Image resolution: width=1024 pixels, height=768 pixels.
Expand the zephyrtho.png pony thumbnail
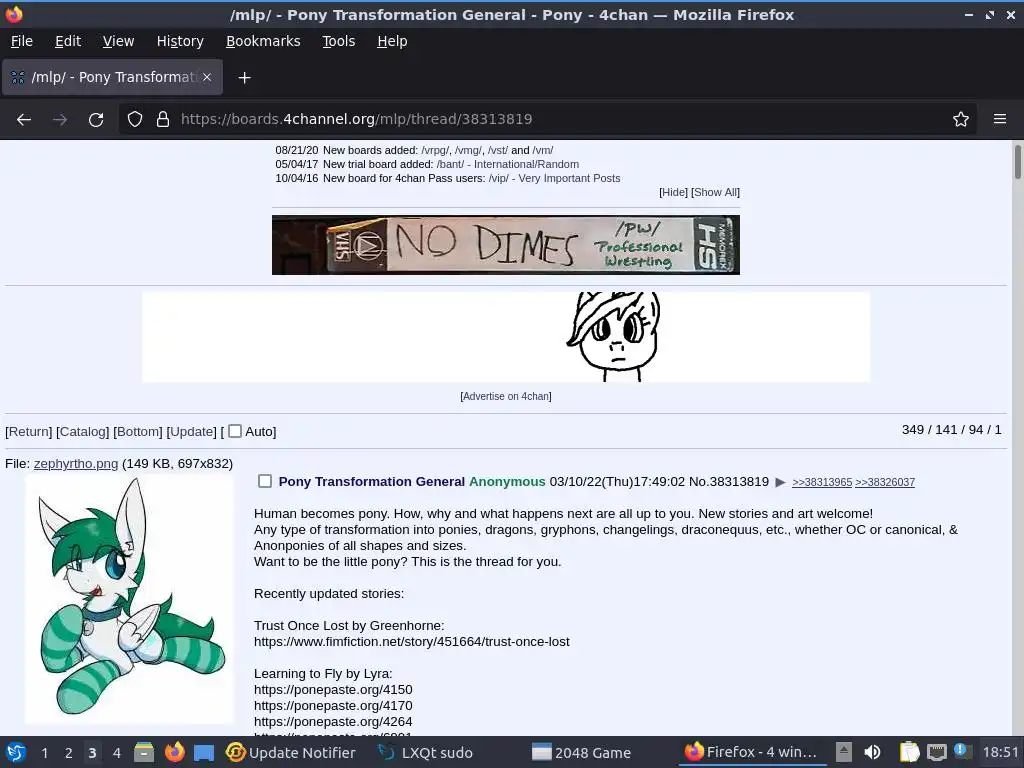pos(129,600)
